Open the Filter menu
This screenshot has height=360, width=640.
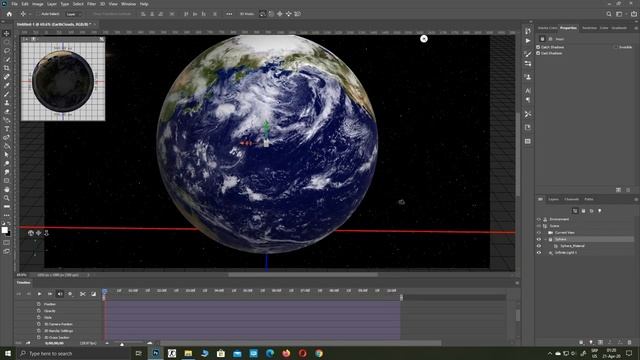[x=91, y=4]
